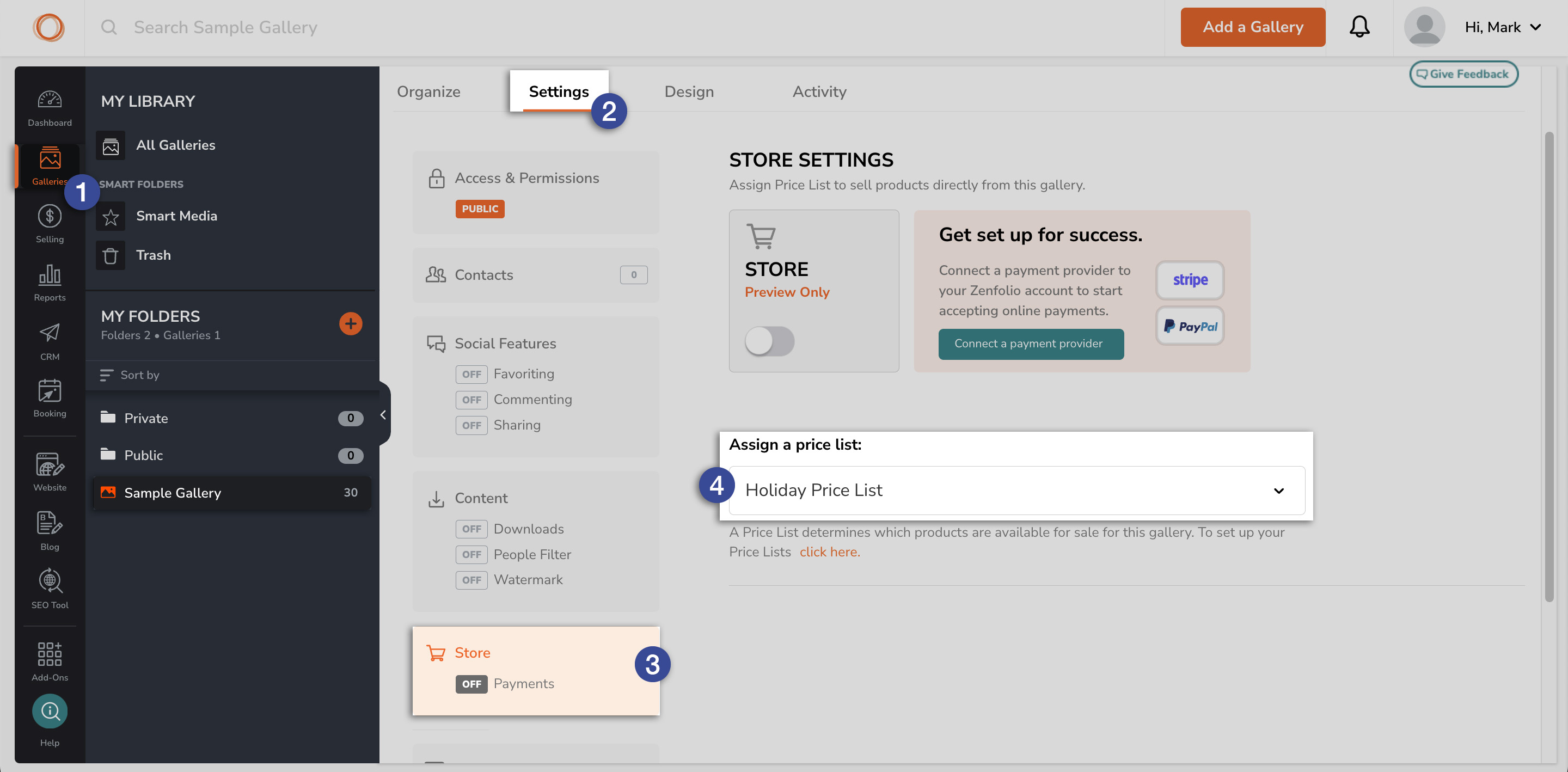This screenshot has height=772, width=1568.
Task: Click the Give Feedback button
Action: click(x=1463, y=74)
